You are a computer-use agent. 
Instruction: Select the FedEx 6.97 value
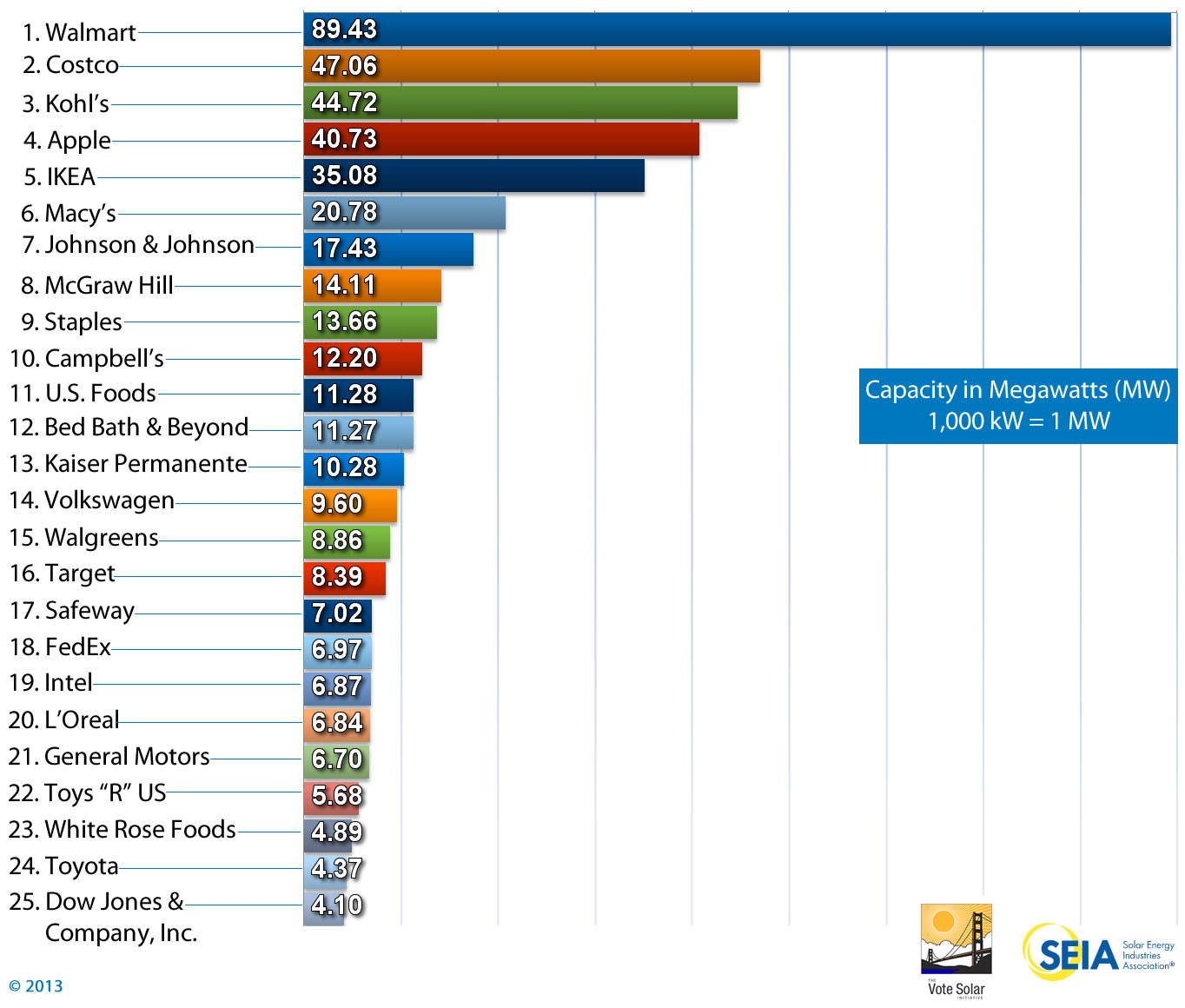[x=336, y=650]
